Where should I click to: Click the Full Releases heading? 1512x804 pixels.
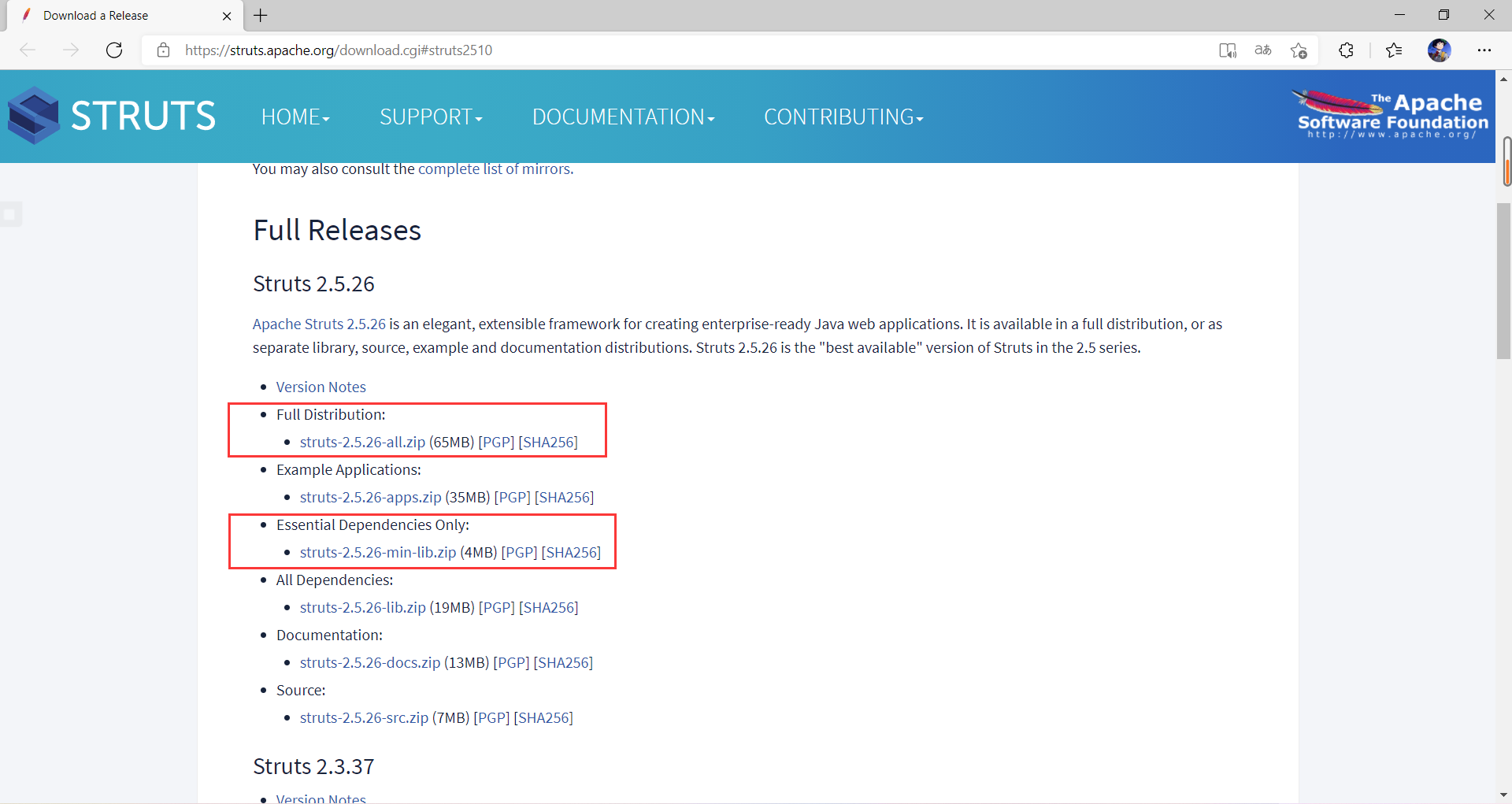pyautogui.click(x=337, y=230)
